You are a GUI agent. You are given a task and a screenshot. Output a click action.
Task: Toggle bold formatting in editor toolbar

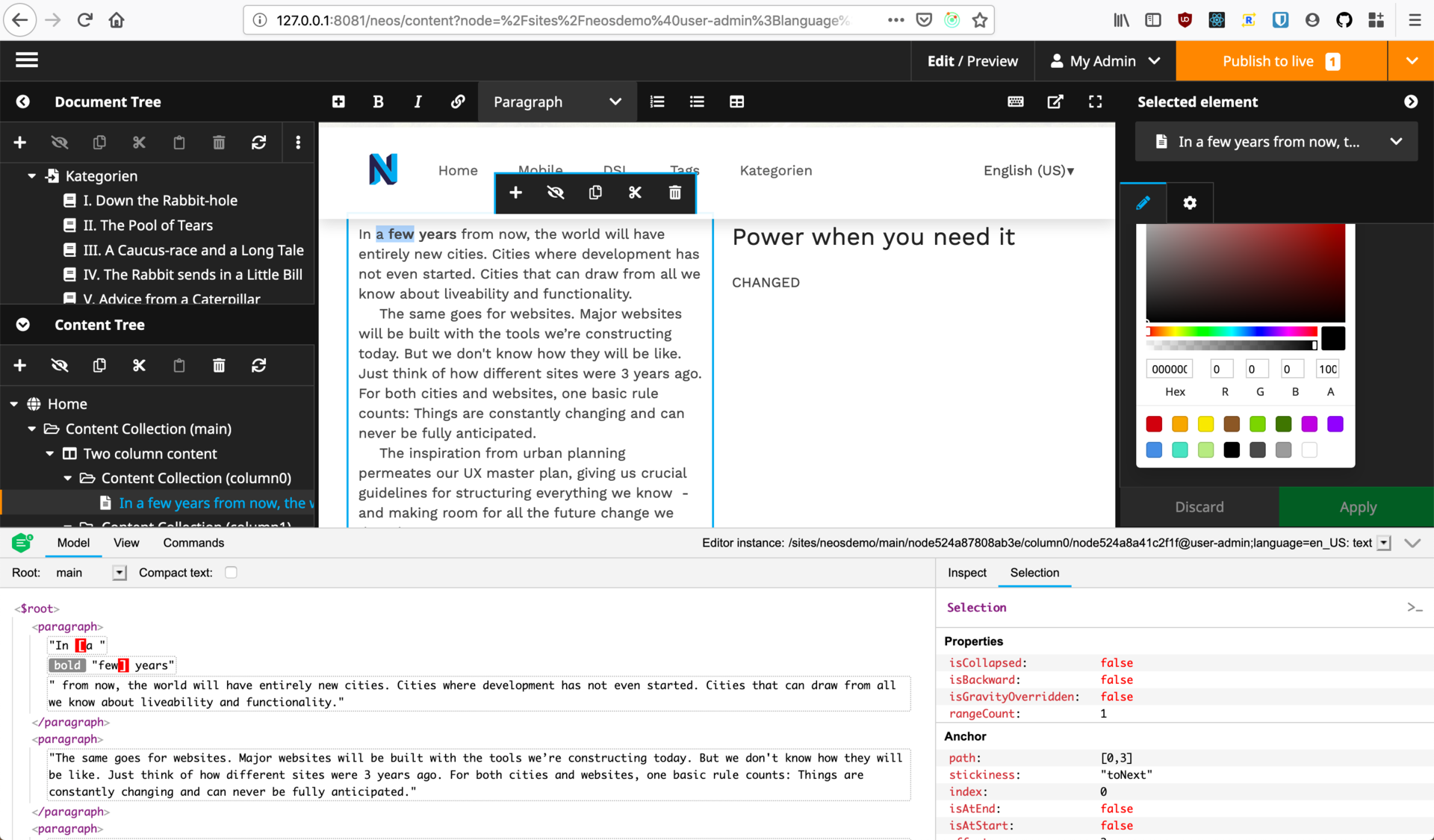[378, 102]
